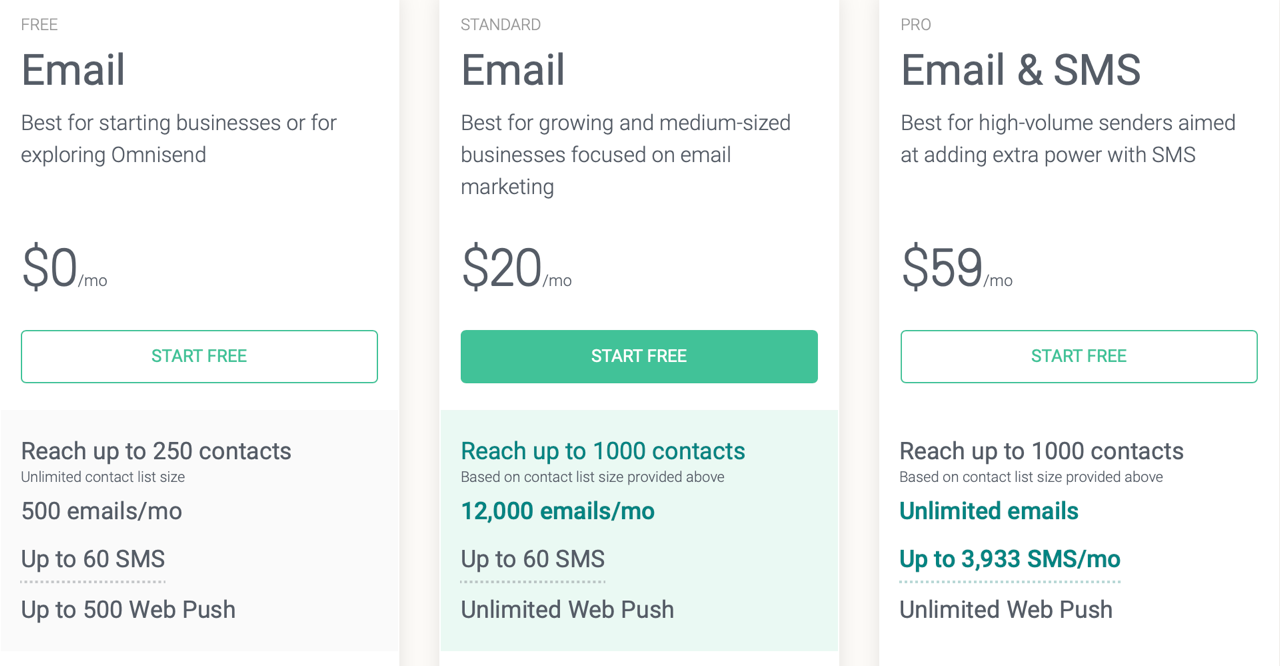Click START FREE under the Free plan
The image size is (1280, 666).
[x=199, y=356]
